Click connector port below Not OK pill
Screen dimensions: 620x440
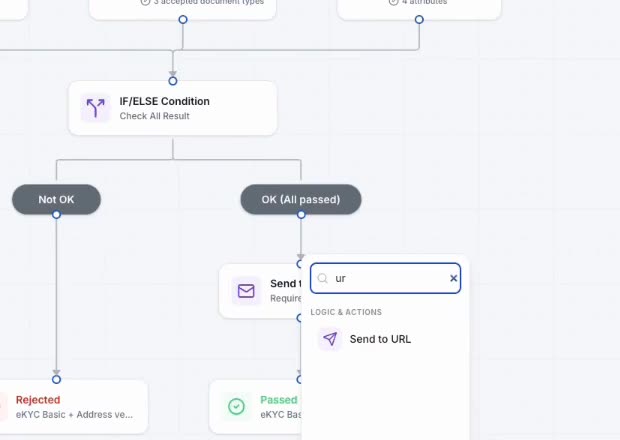click(57, 215)
